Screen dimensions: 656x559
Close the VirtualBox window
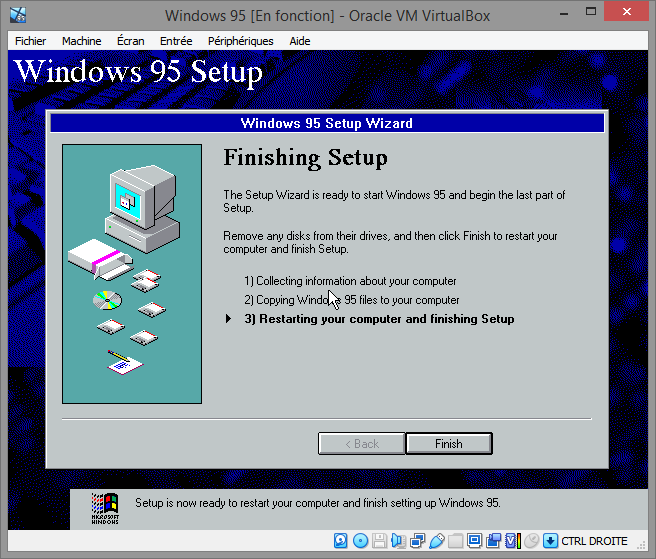tap(626, 12)
